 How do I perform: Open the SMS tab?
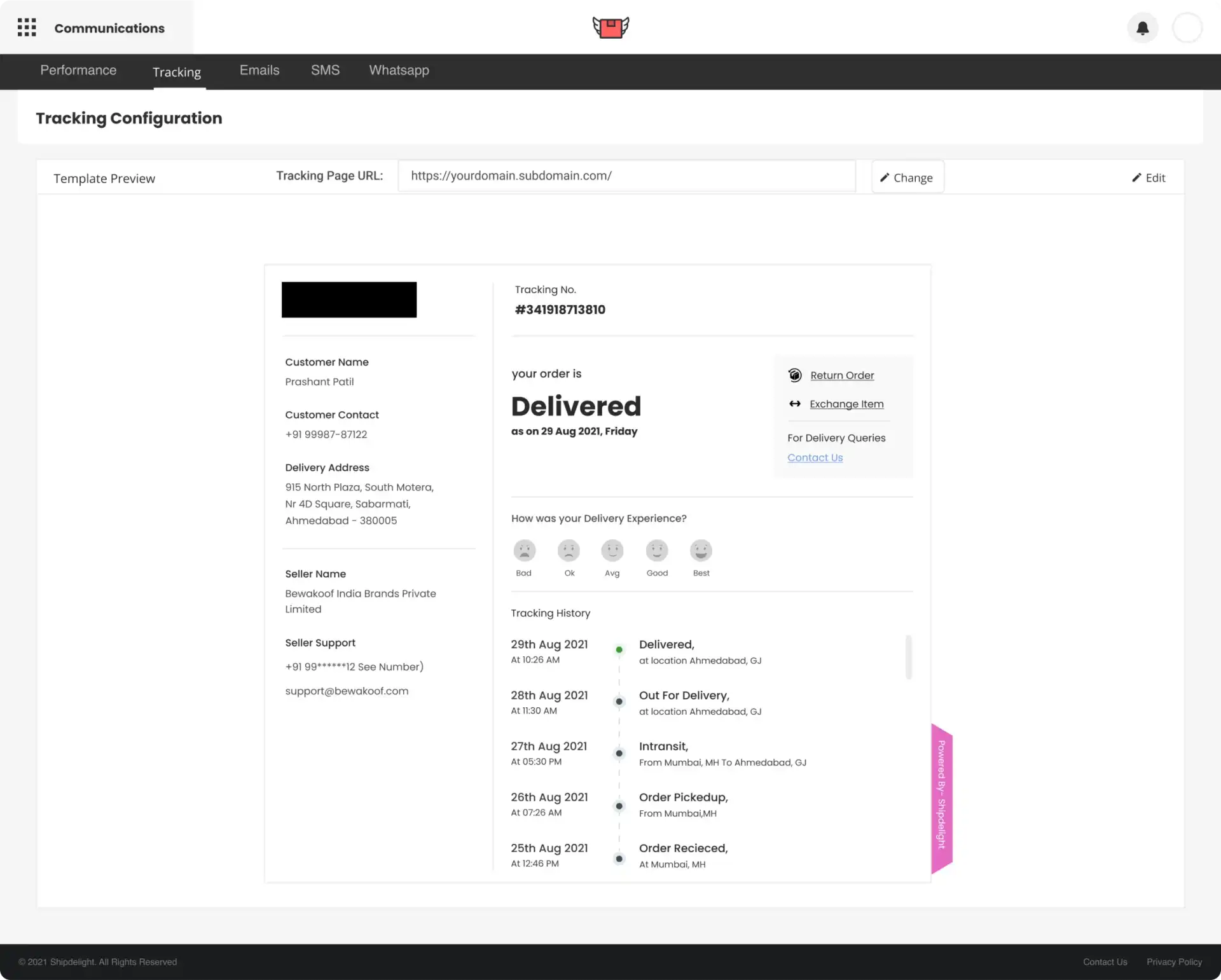point(325,71)
